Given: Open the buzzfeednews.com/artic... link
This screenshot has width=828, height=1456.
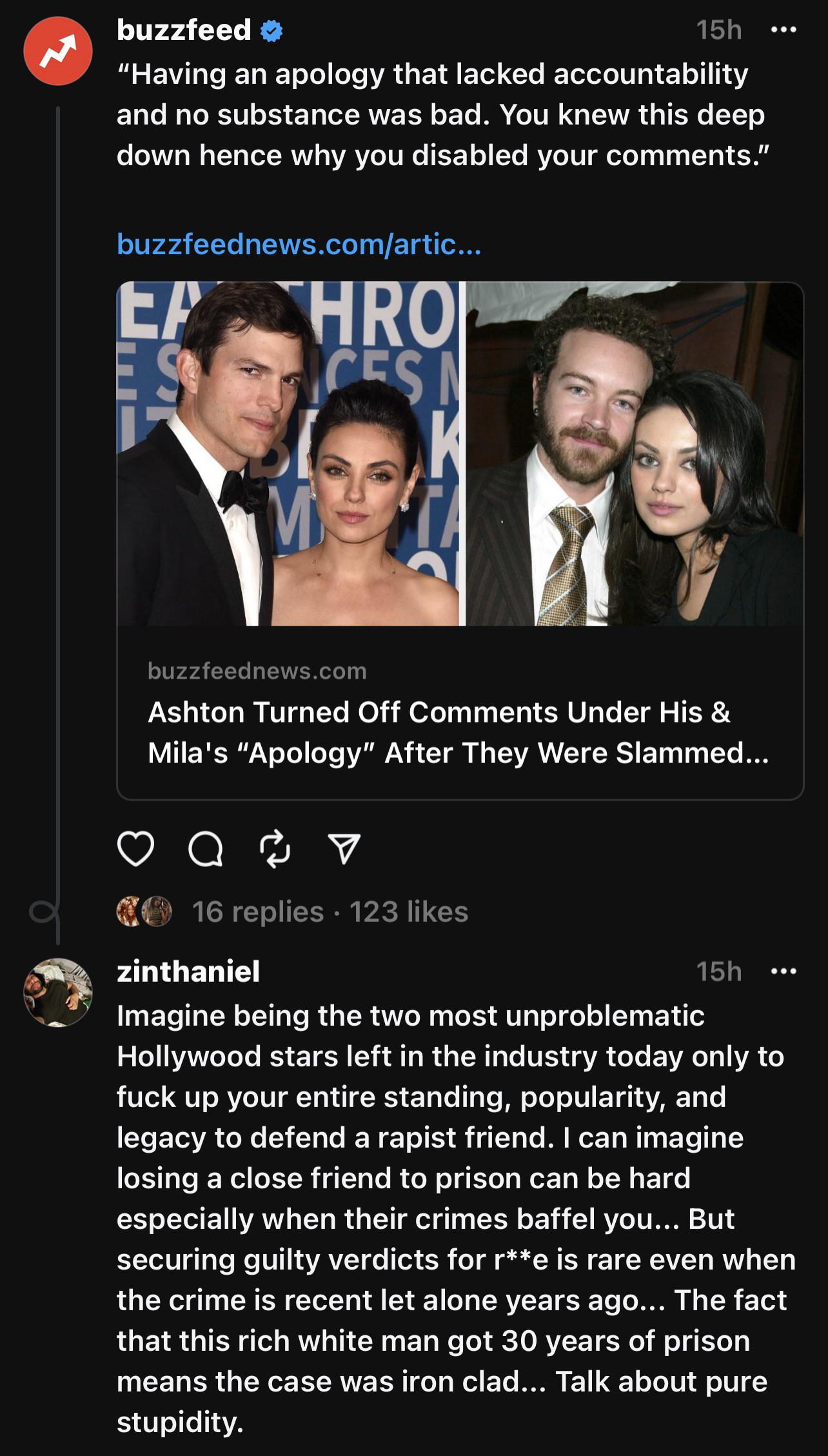Looking at the screenshot, I should click(x=299, y=244).
